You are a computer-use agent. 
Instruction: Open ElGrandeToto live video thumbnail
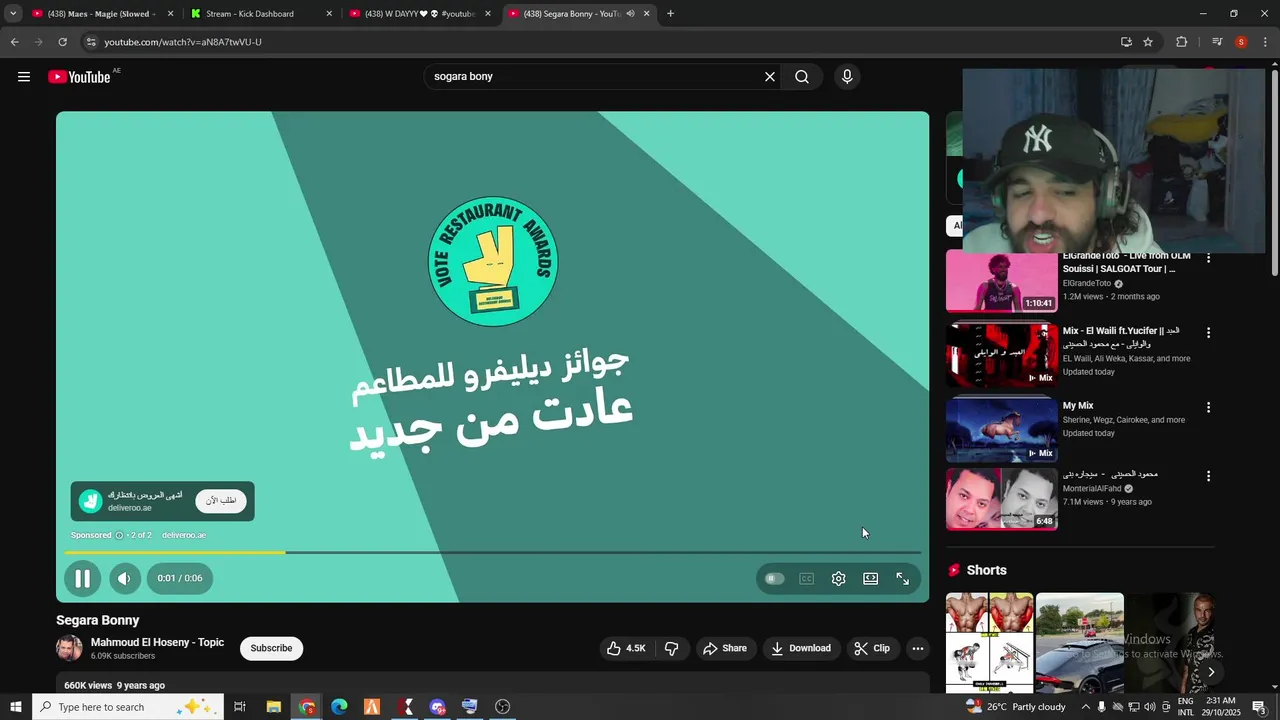[1001, 282]
